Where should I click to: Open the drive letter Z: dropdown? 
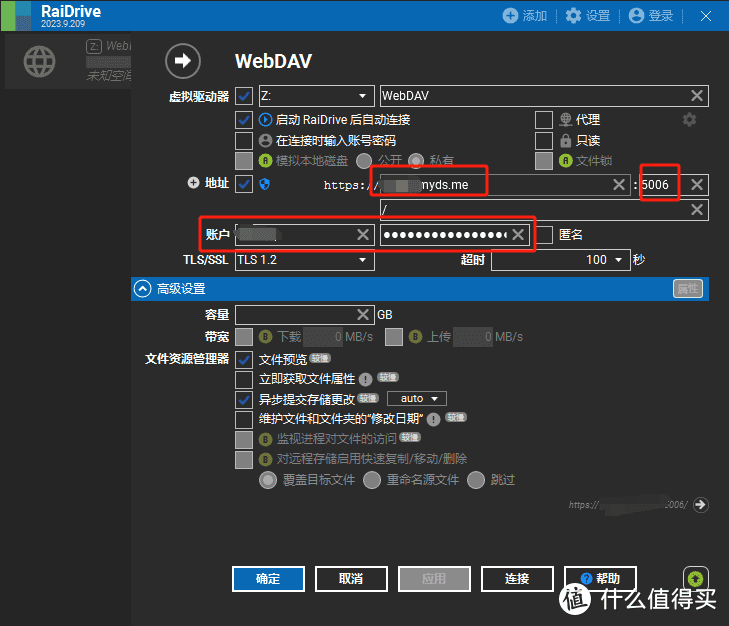pyautogui.click(x=317, y=96)
